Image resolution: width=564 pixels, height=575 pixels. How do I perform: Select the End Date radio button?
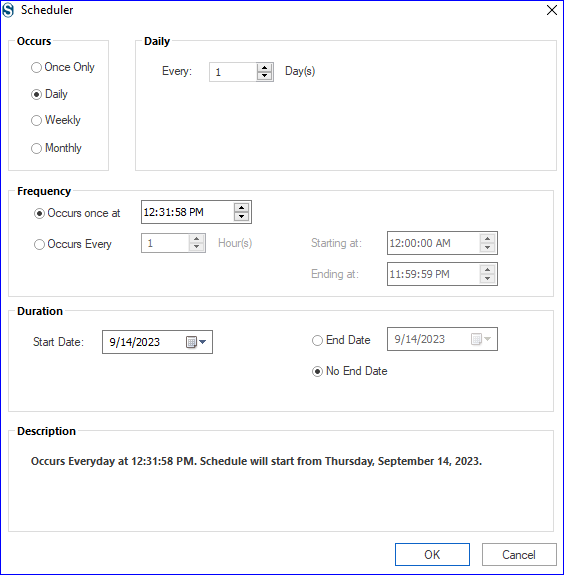(341, 340)
